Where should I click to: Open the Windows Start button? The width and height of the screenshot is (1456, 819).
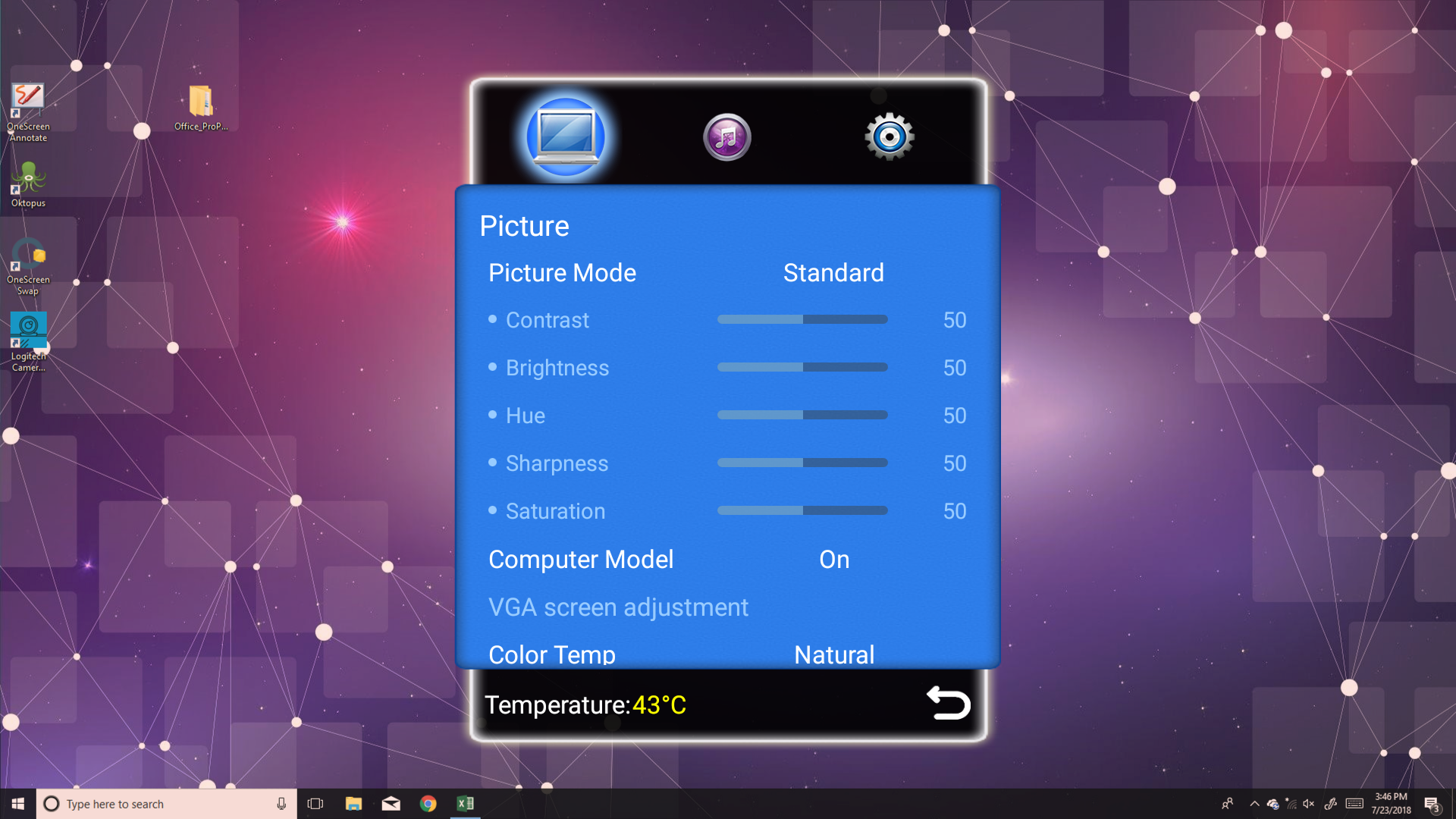pos(18,804)
